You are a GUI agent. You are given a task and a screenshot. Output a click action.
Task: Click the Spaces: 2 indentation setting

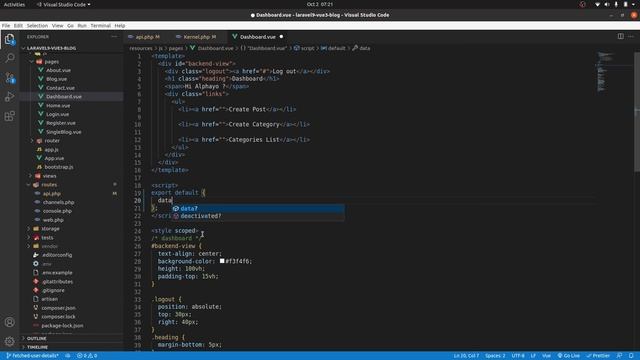pyautogui.click(x=495, y=356)
